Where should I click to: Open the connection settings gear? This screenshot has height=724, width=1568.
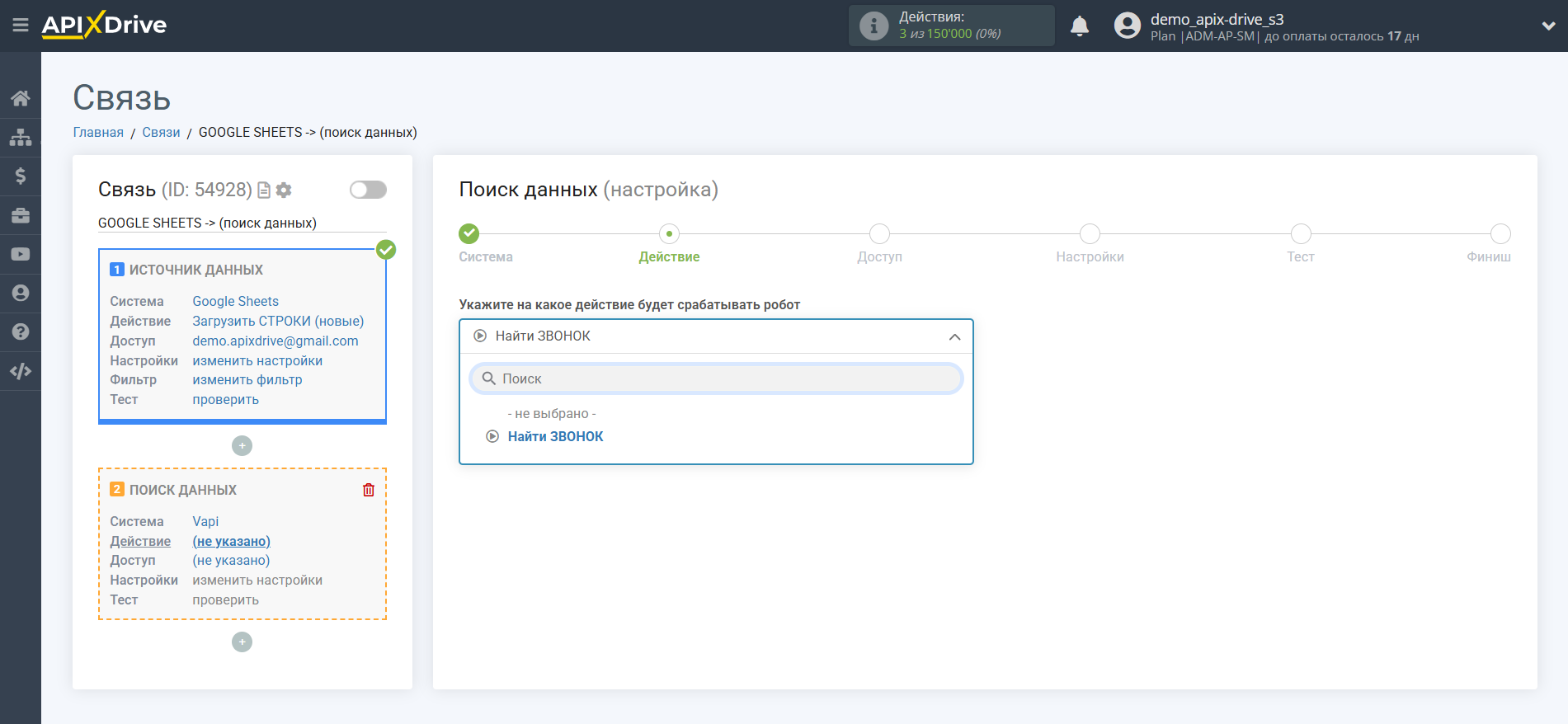click(284, 190)
